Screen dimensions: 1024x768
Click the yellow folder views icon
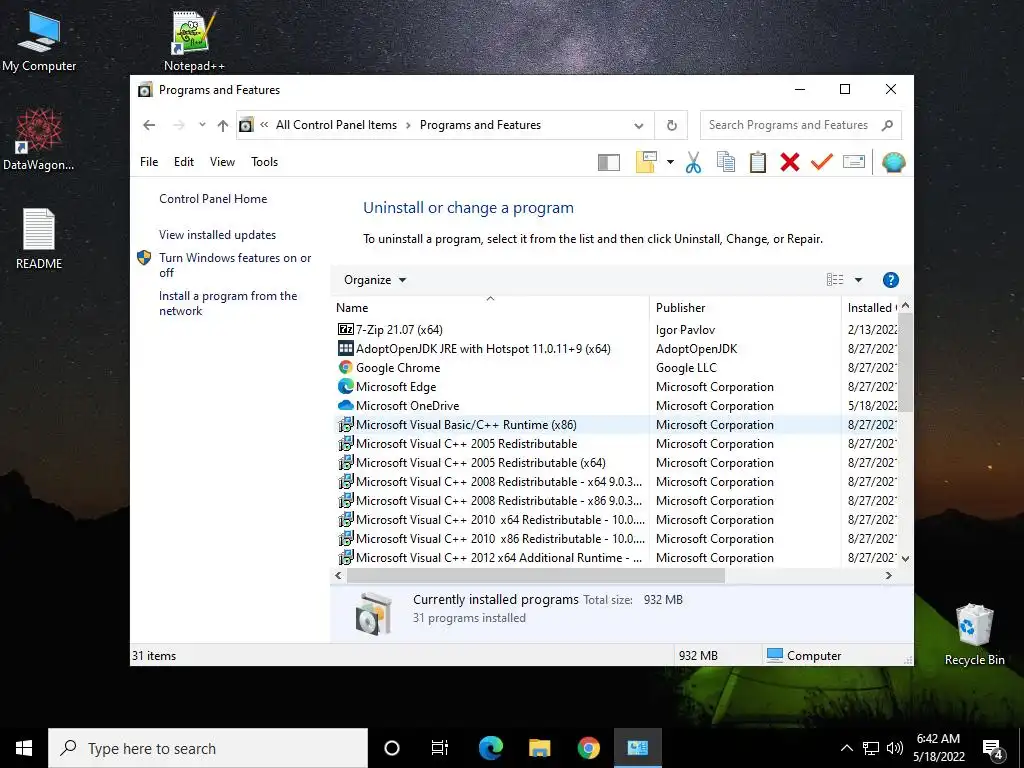pyautogui.click(x=646, y=162)
